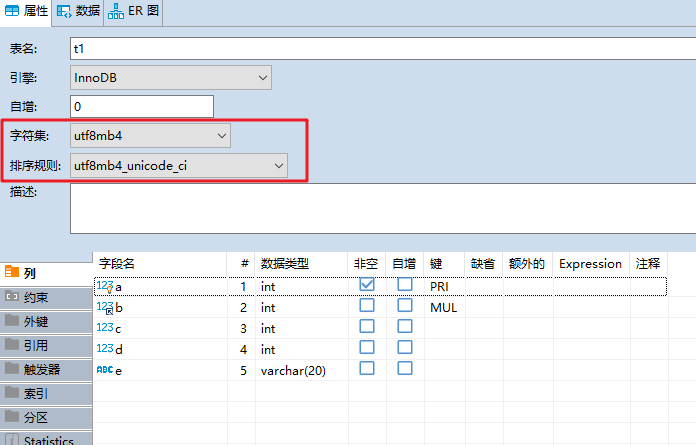Click into the 描述 text area

380,207
